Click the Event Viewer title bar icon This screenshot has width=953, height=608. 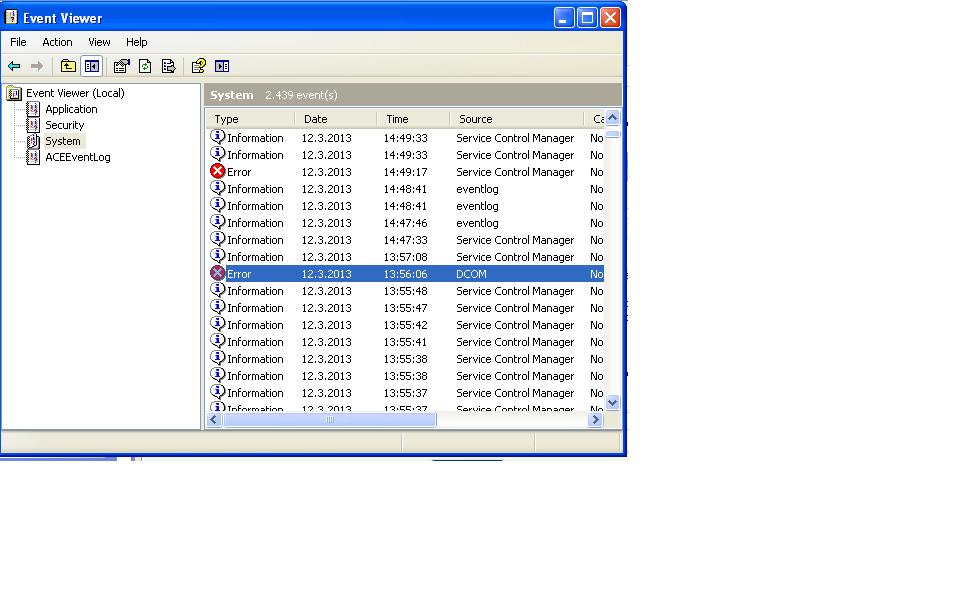11,18
